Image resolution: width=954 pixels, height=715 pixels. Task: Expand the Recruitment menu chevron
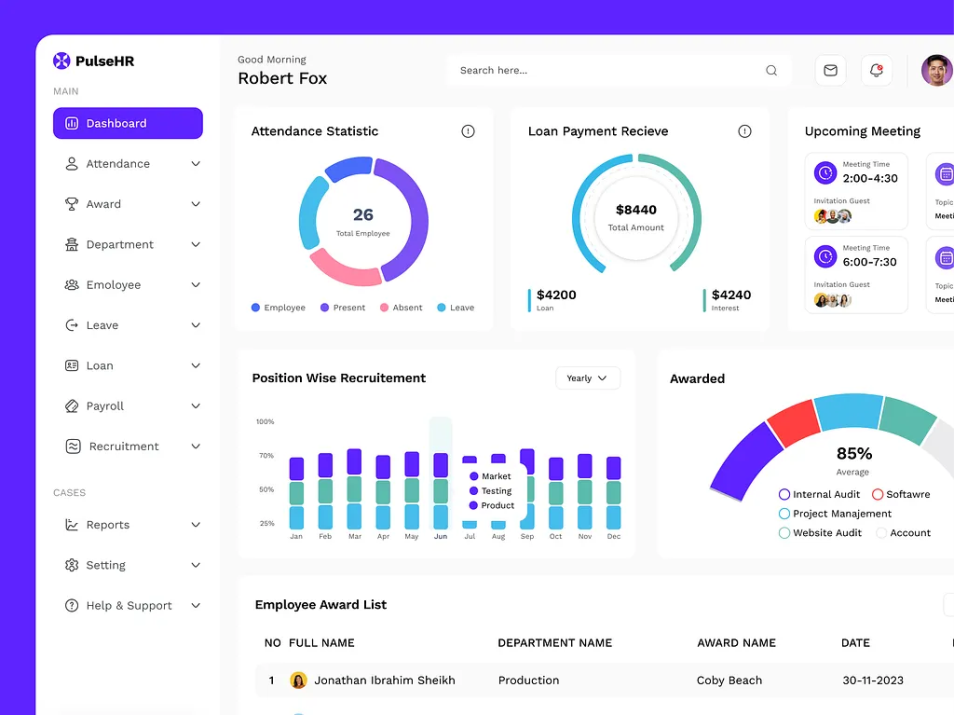(x=196, y=447)
